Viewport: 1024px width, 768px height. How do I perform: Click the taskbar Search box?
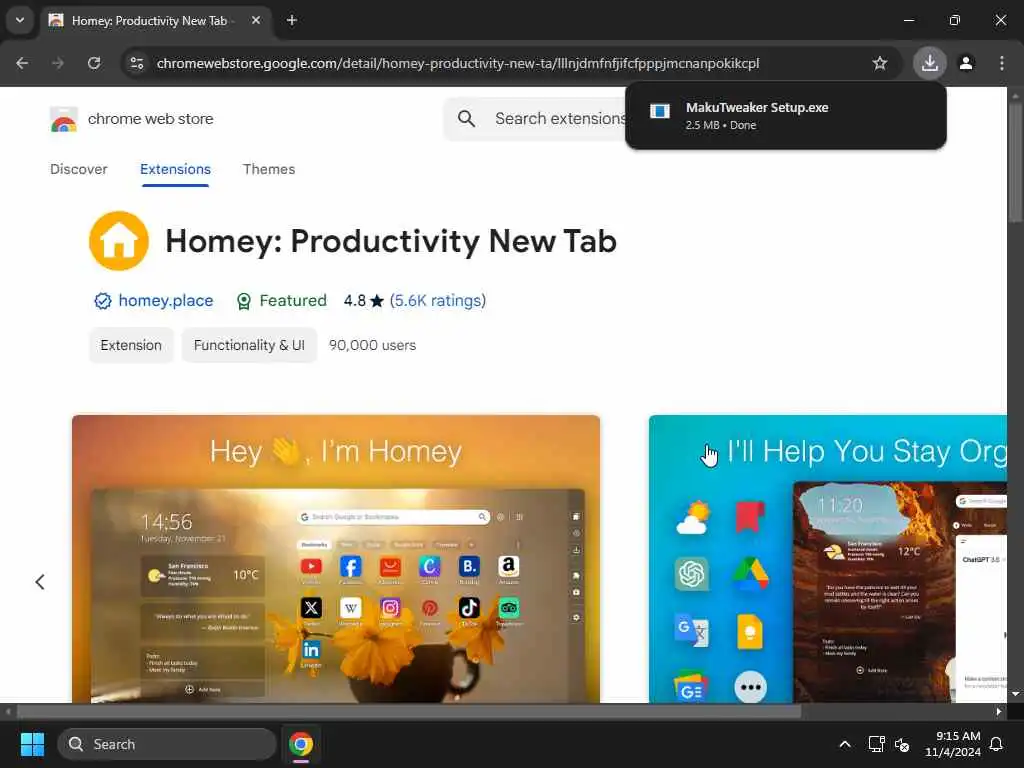coord(167,744)
